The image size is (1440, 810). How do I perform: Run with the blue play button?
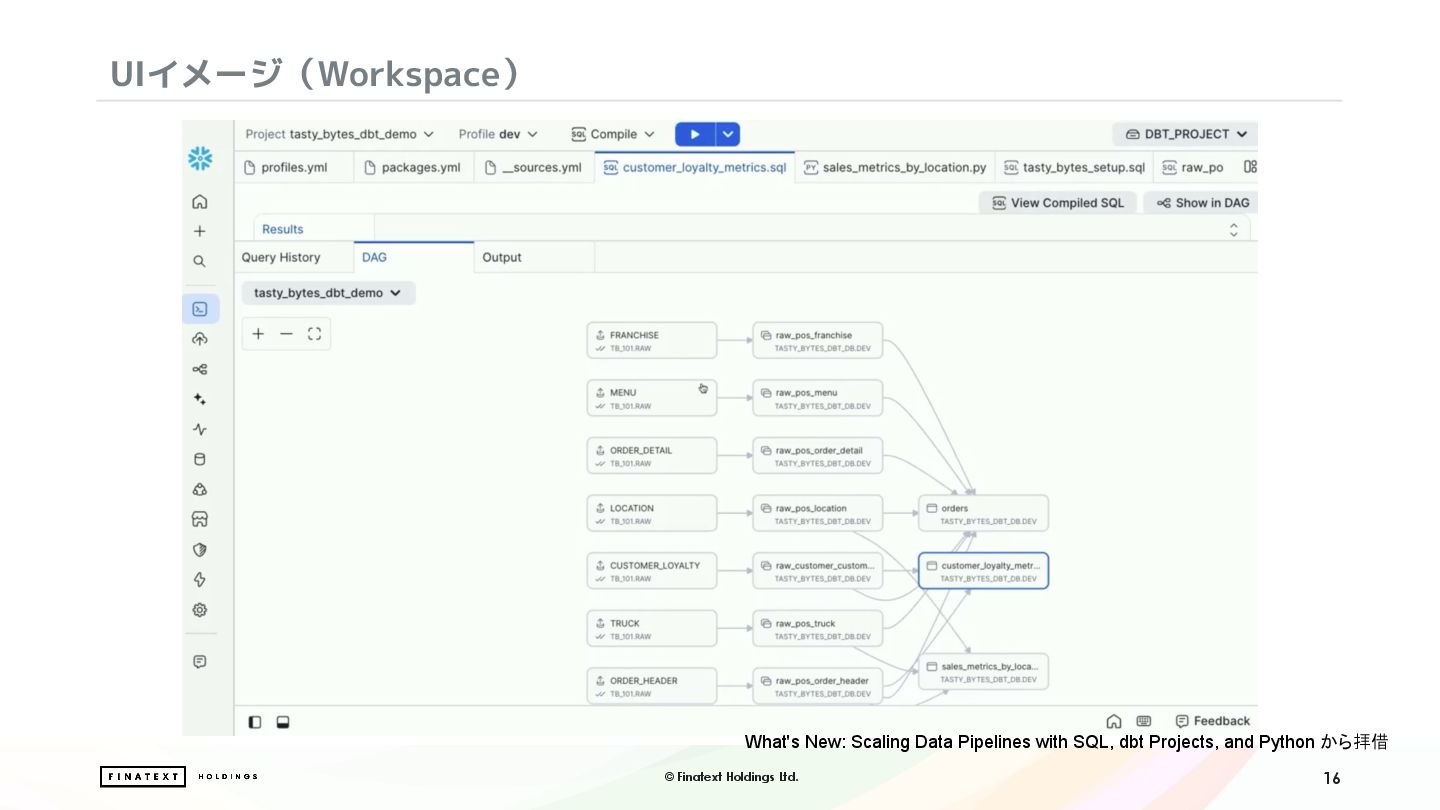(x=695, y=134)
